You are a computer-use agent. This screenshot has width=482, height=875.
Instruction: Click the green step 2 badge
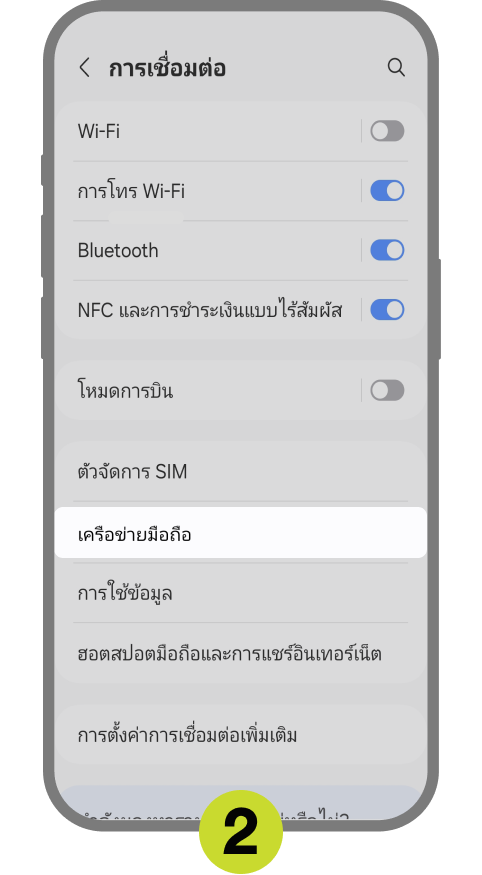click(241, 831)
